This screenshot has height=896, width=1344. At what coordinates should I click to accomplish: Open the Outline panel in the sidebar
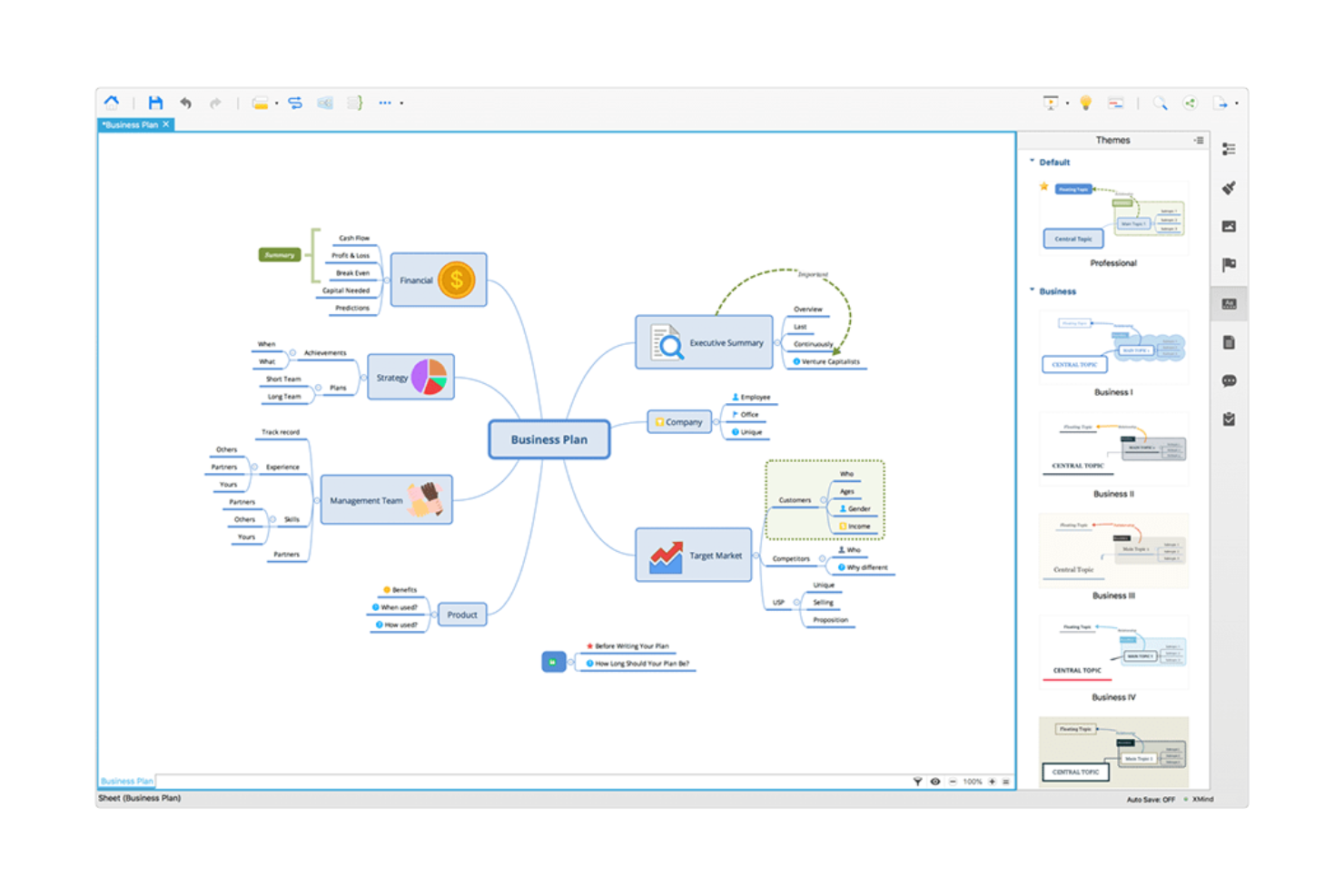tap(1229, 149)
